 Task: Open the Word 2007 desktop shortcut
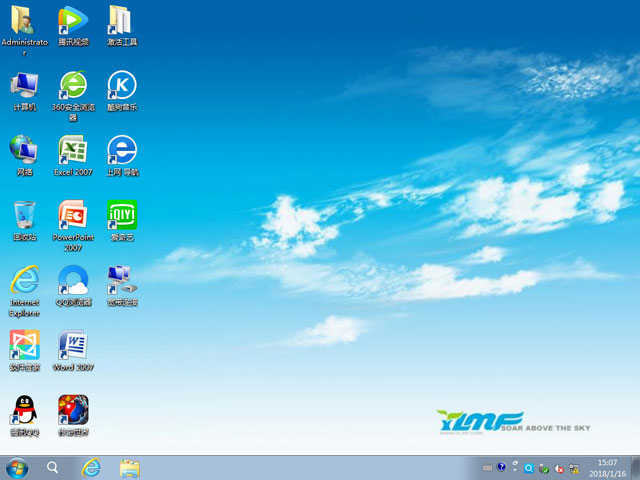point(73,346)
